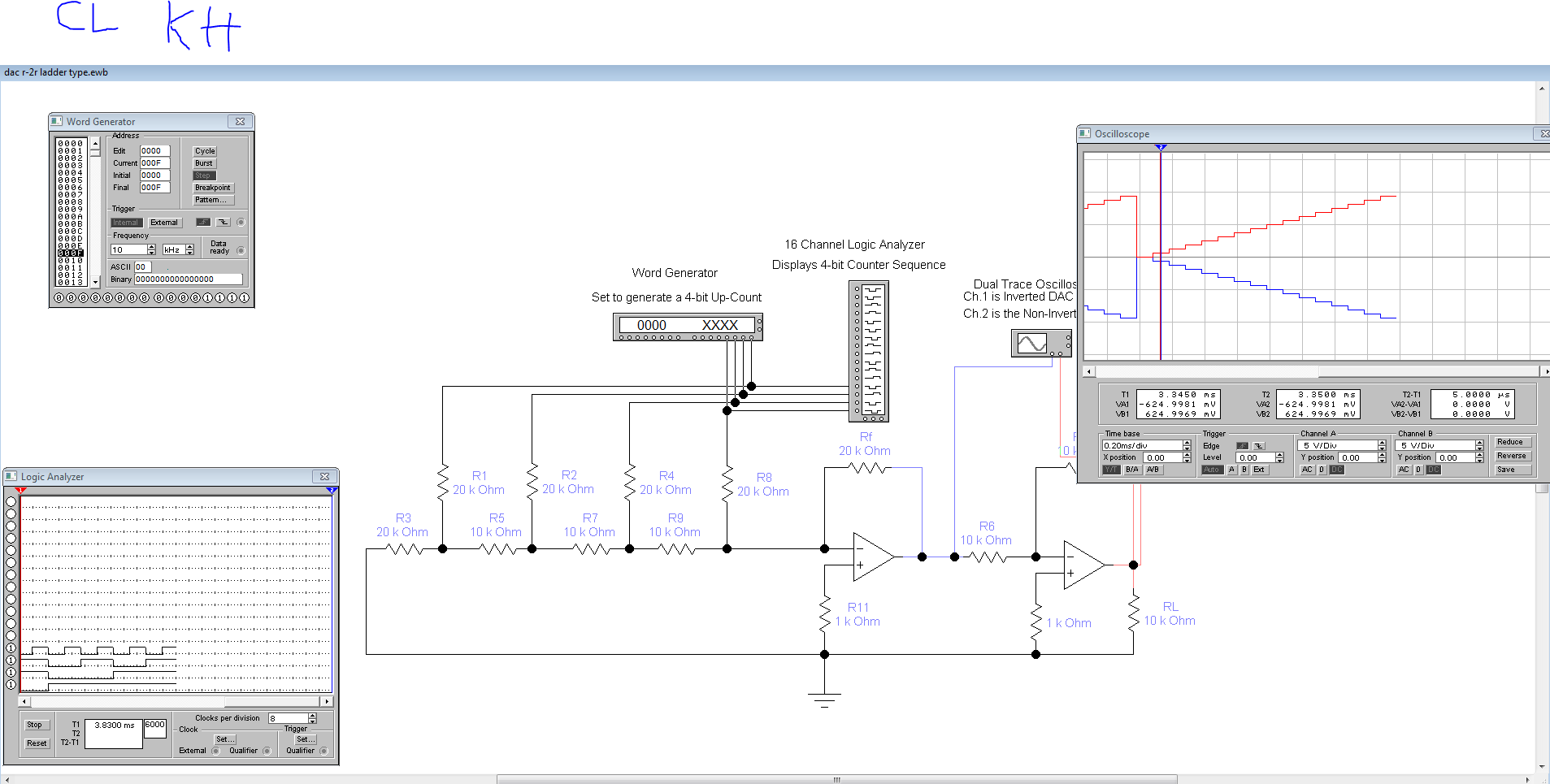Select rising edge trigger in Oscilloscope

[1242, 445]
